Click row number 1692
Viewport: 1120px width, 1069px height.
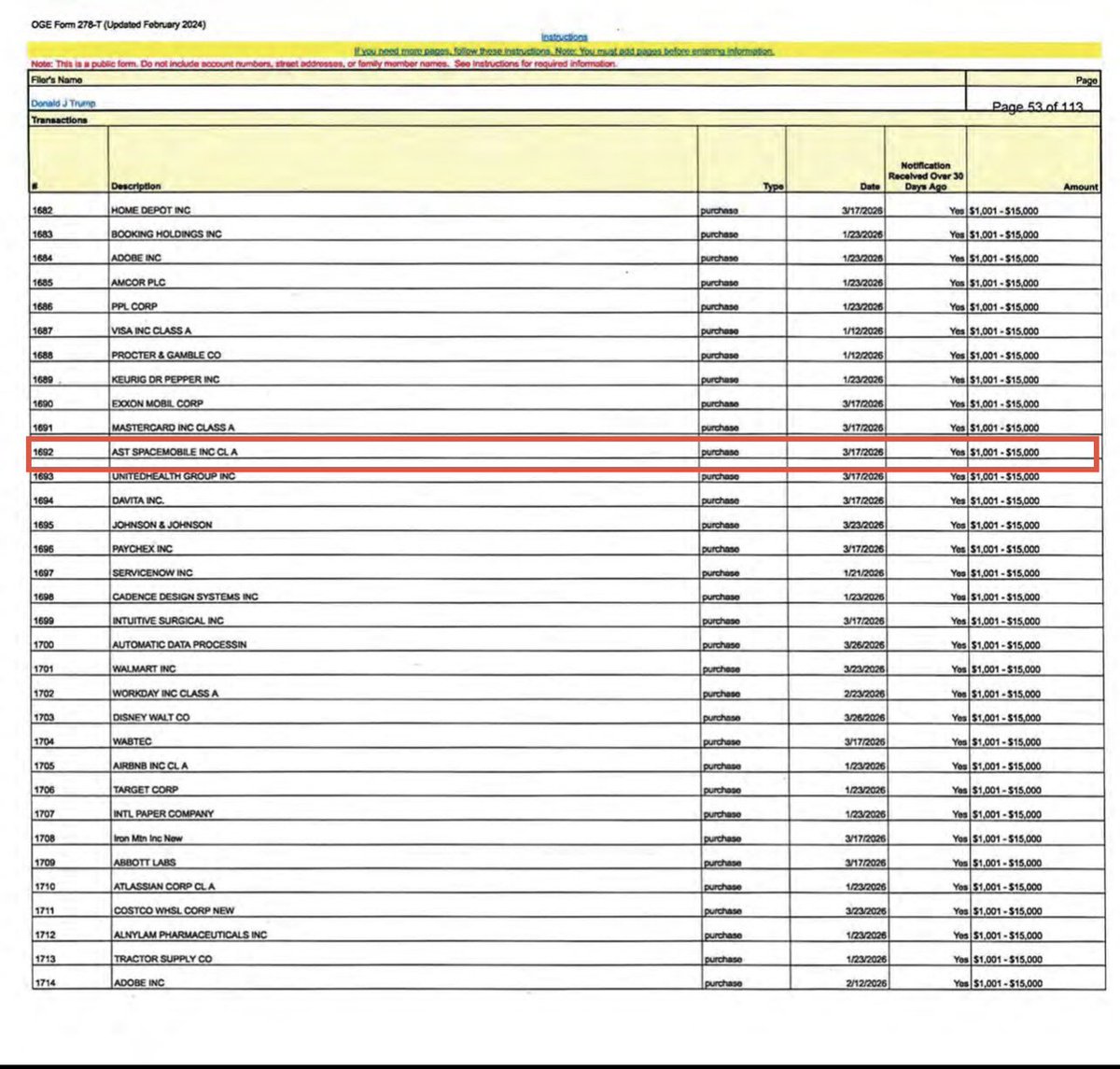coord(43,453)
